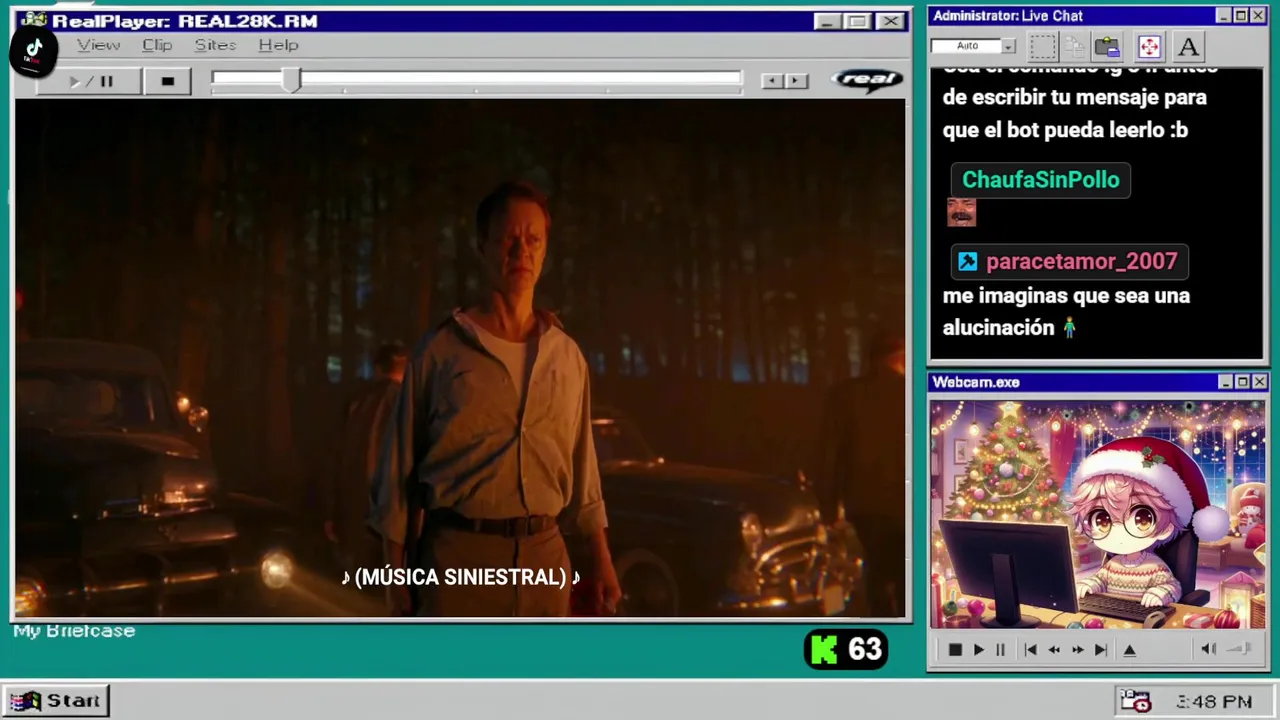
Task: Click the font letter A icon
Action: point(1187,46)
